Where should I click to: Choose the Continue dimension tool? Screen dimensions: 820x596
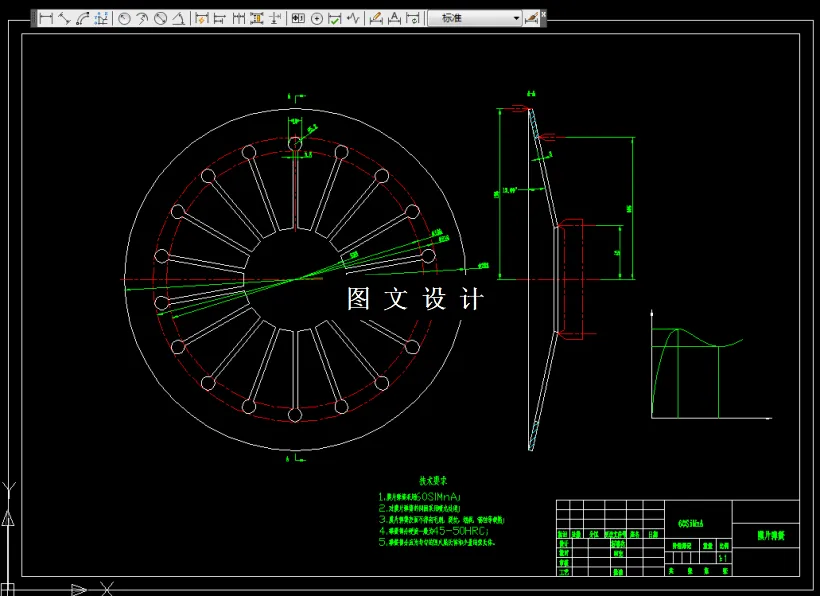click(238, 18)
